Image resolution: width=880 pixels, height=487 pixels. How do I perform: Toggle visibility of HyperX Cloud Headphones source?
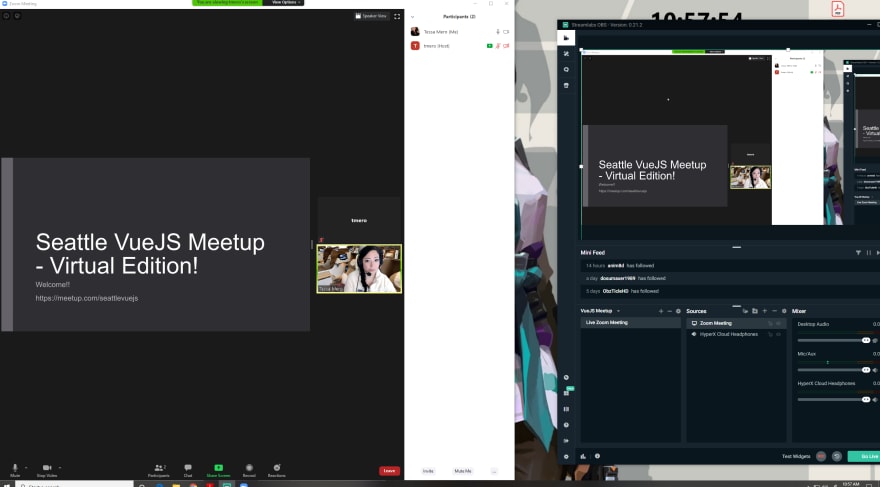pos(778,334)
